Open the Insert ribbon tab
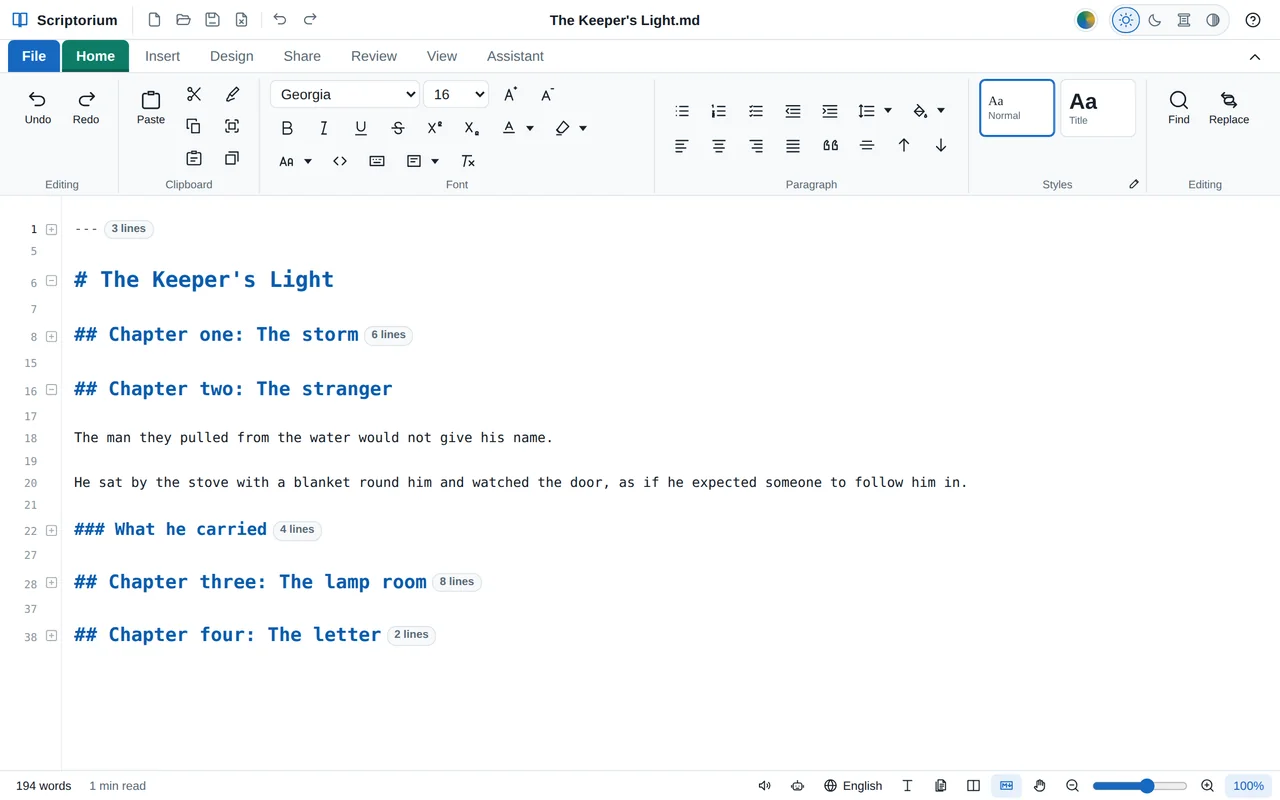 163,56
